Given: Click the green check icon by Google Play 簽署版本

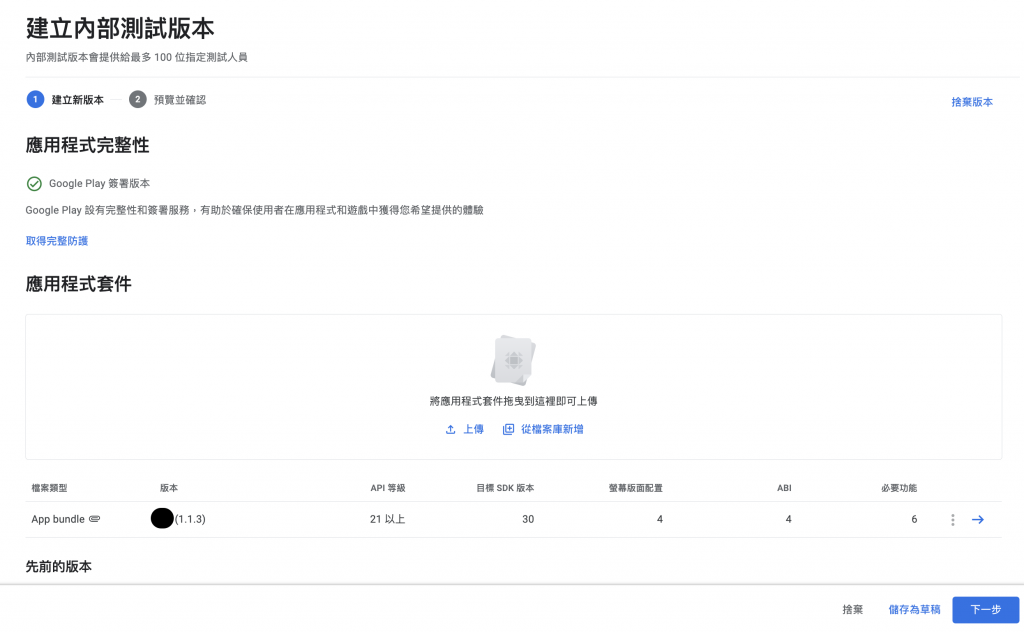Looking at the screenshot, I should (34, 184).
